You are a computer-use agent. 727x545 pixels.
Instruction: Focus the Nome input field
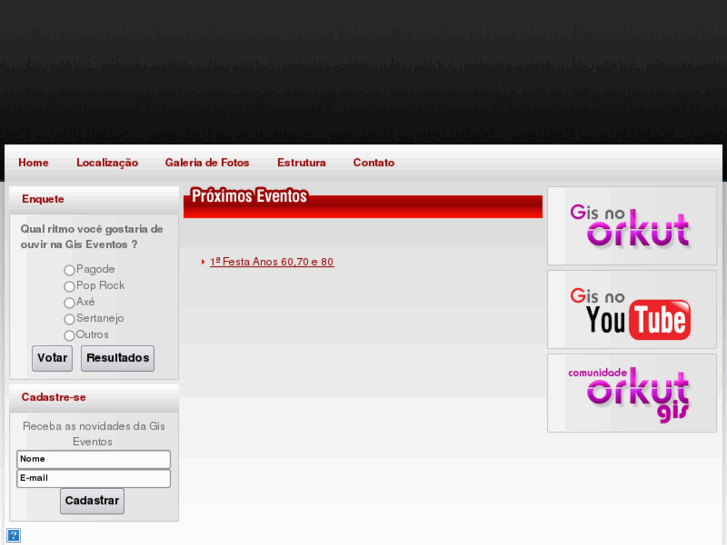pyautogui.click(x=94, y=459)
